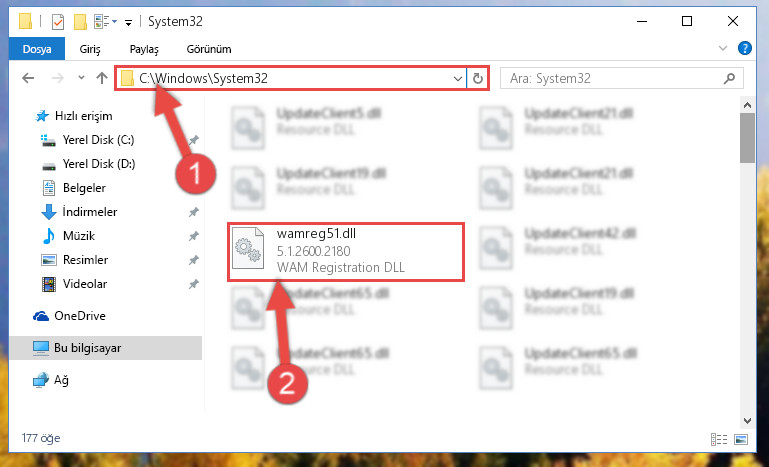The width and height of the screenshot is (769, 467).
Task: Click the vertical scrollbar thumb
Action: point(747,138)
